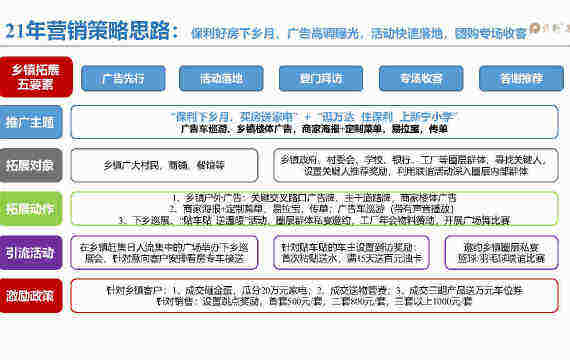Image resolution: width=570 pixels, height=360 pixels.
Task: Click line 3 starting 下乡巡展
Action: coord(314,220)
